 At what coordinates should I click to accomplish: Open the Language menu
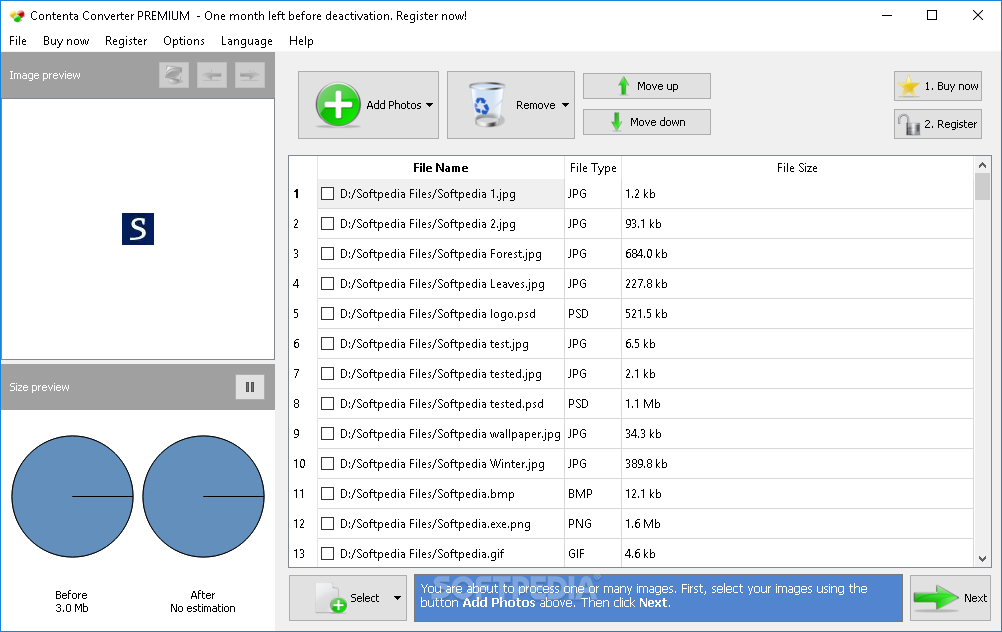coord(247,41)
